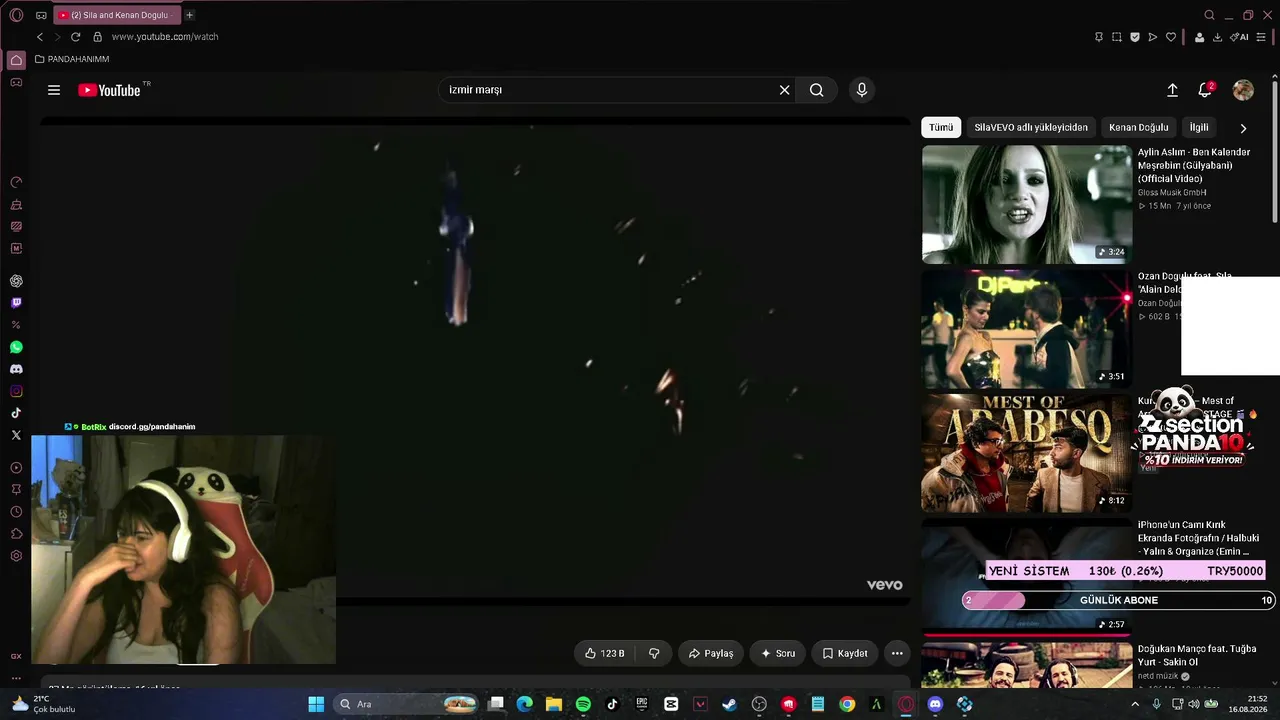1280x720 pixels.
Task: Switch to the Sila and Kenan Dogulu tab
Action: (115, 15)
